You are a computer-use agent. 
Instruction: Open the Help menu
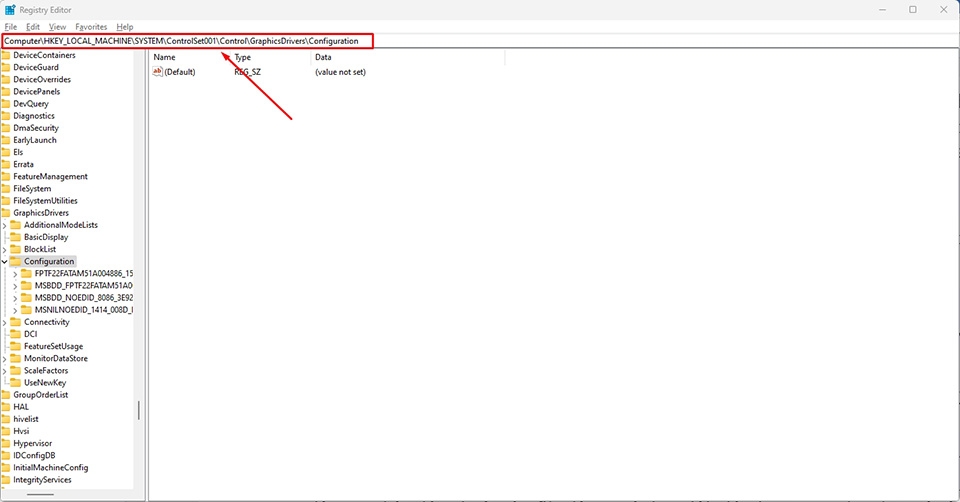tap(125, 27)
